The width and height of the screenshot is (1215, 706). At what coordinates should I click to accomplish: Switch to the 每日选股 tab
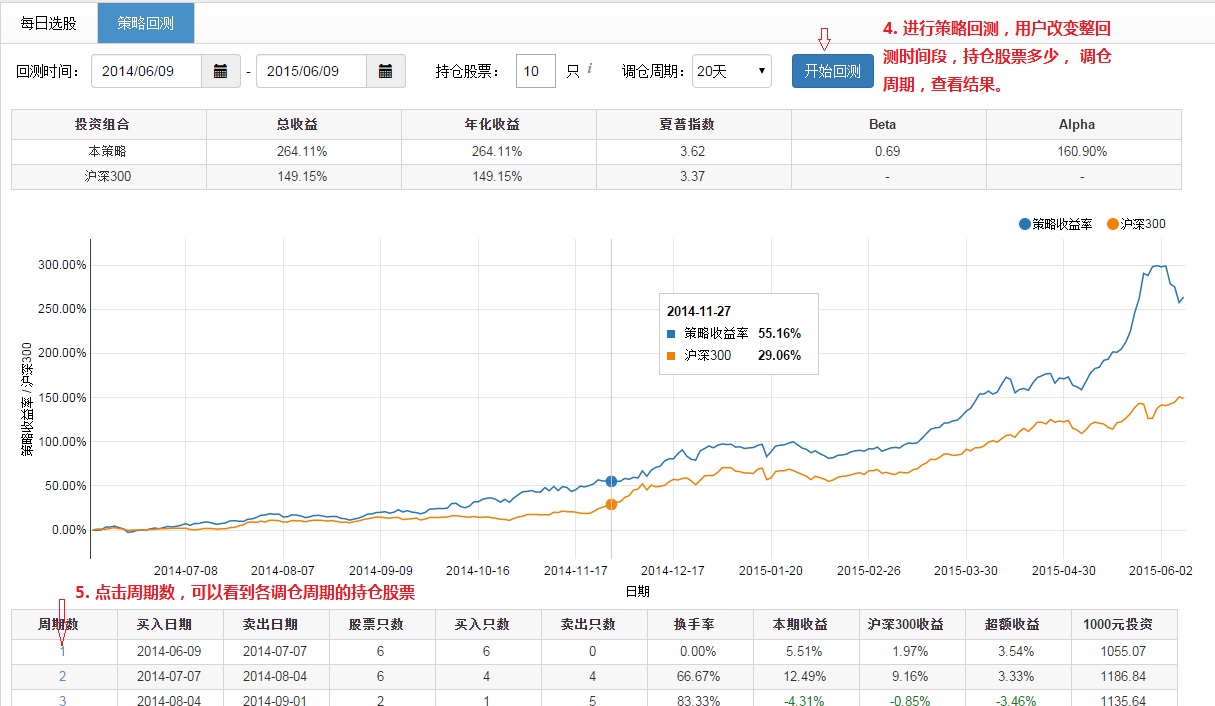(x=49, y=23)
